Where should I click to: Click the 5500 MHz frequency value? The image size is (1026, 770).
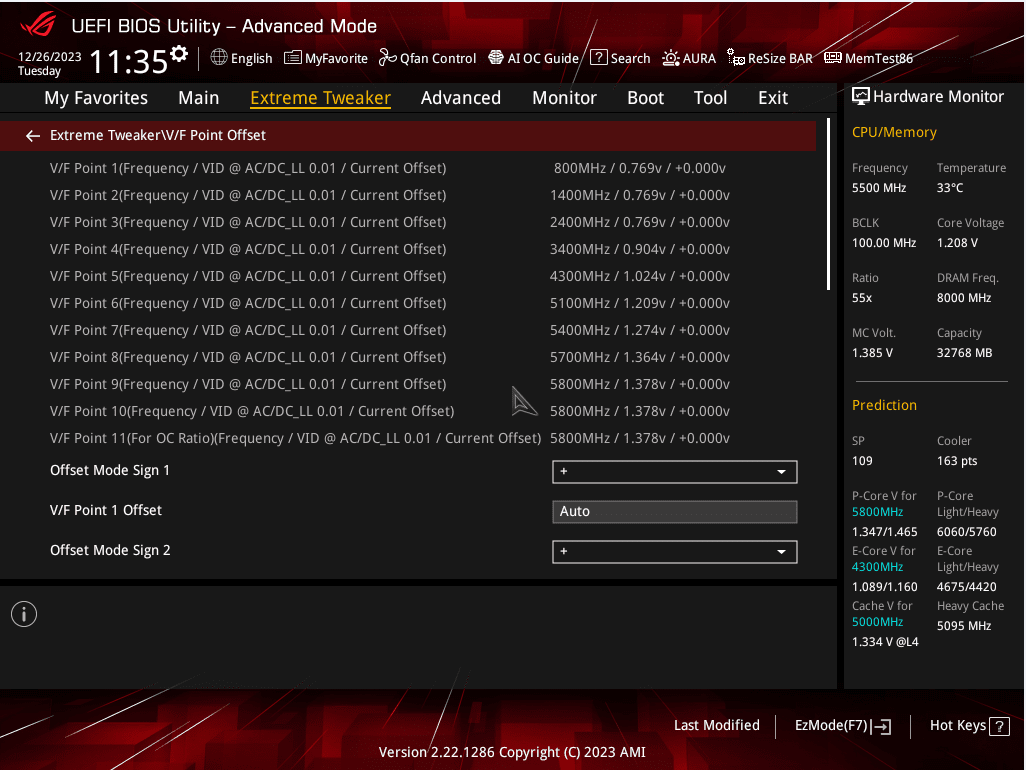(879, 188)
